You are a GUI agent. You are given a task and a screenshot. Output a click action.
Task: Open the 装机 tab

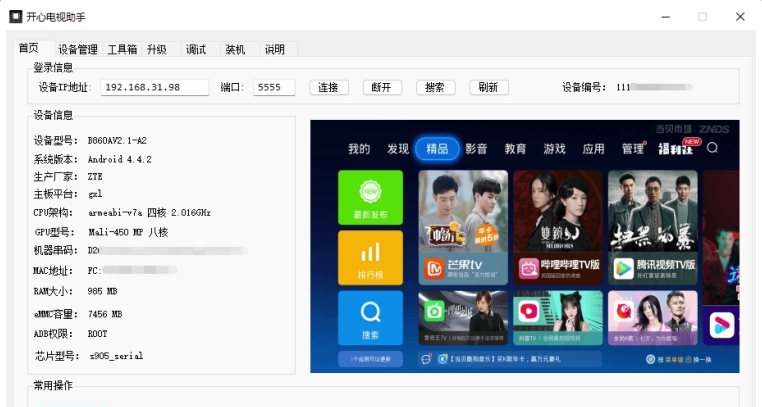(x=235, y=50)
